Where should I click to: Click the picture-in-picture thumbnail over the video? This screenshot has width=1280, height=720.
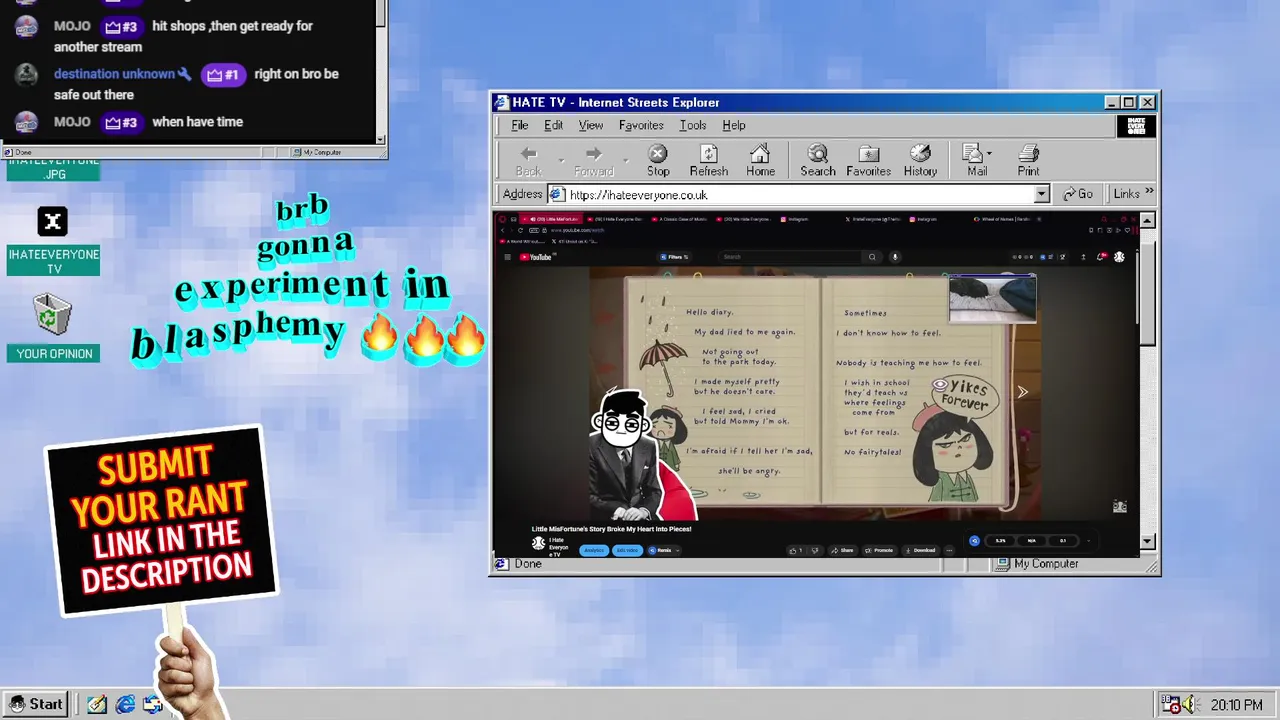(992, 299)
